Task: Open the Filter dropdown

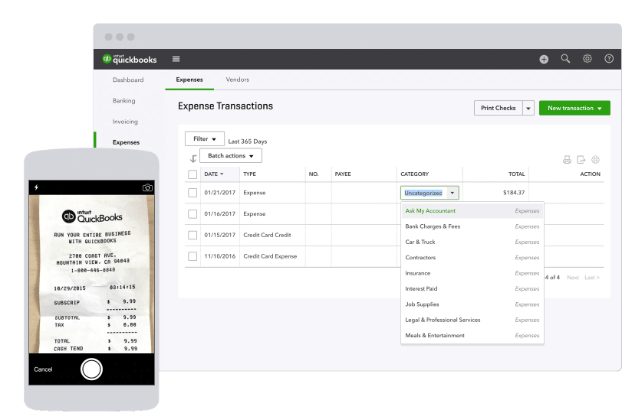Action: point(205,139)
